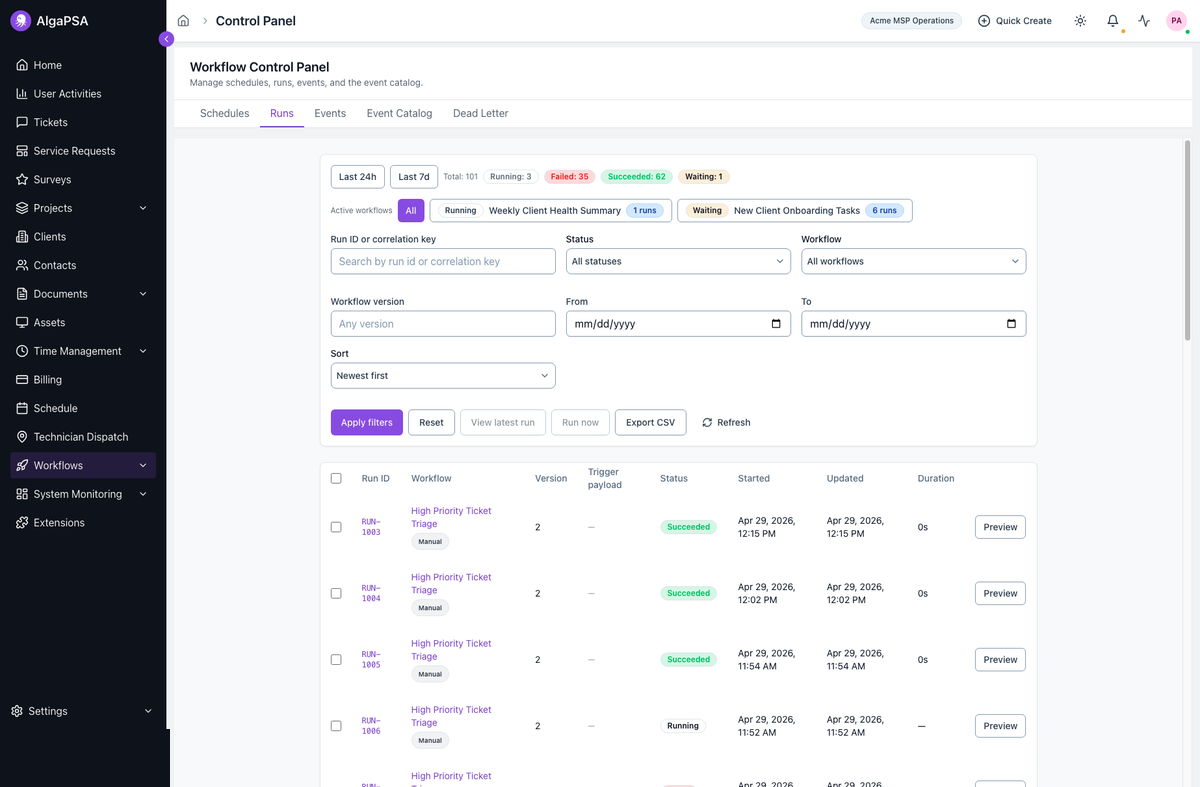Click the Running: 3 status badge

click(x=511, y=177)
